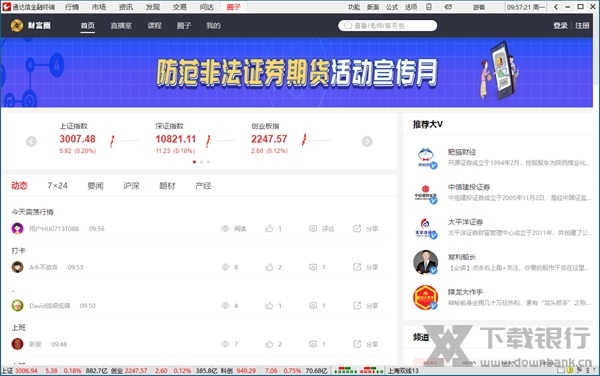Open the 功能 menu
600x376 pixels.
pyautogui.click(x=354, y=7)
